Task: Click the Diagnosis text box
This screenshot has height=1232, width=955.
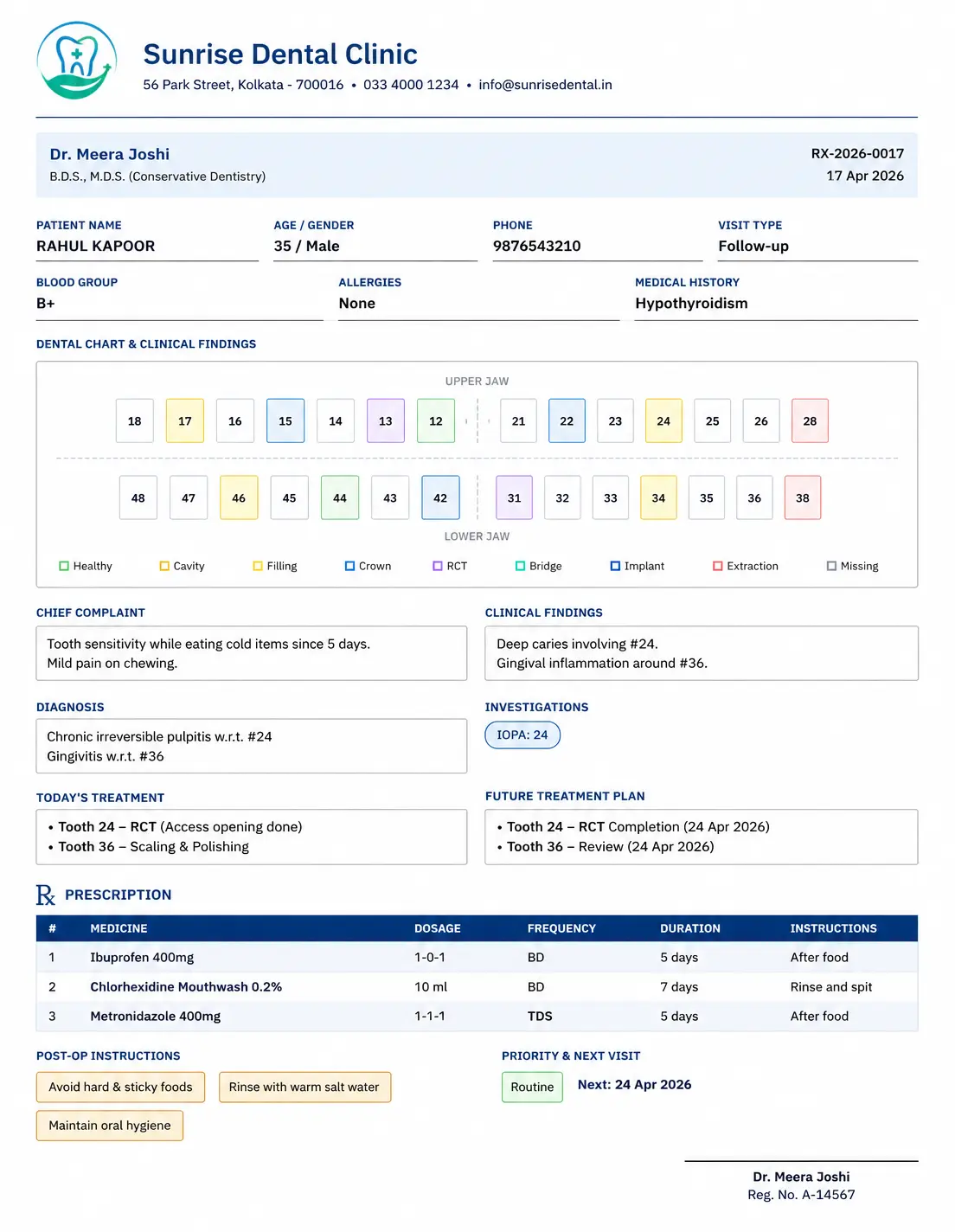Action: (252, 746)
